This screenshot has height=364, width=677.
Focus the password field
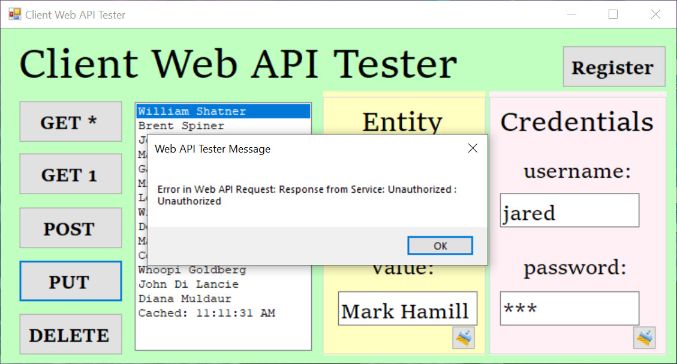point(569,308)
